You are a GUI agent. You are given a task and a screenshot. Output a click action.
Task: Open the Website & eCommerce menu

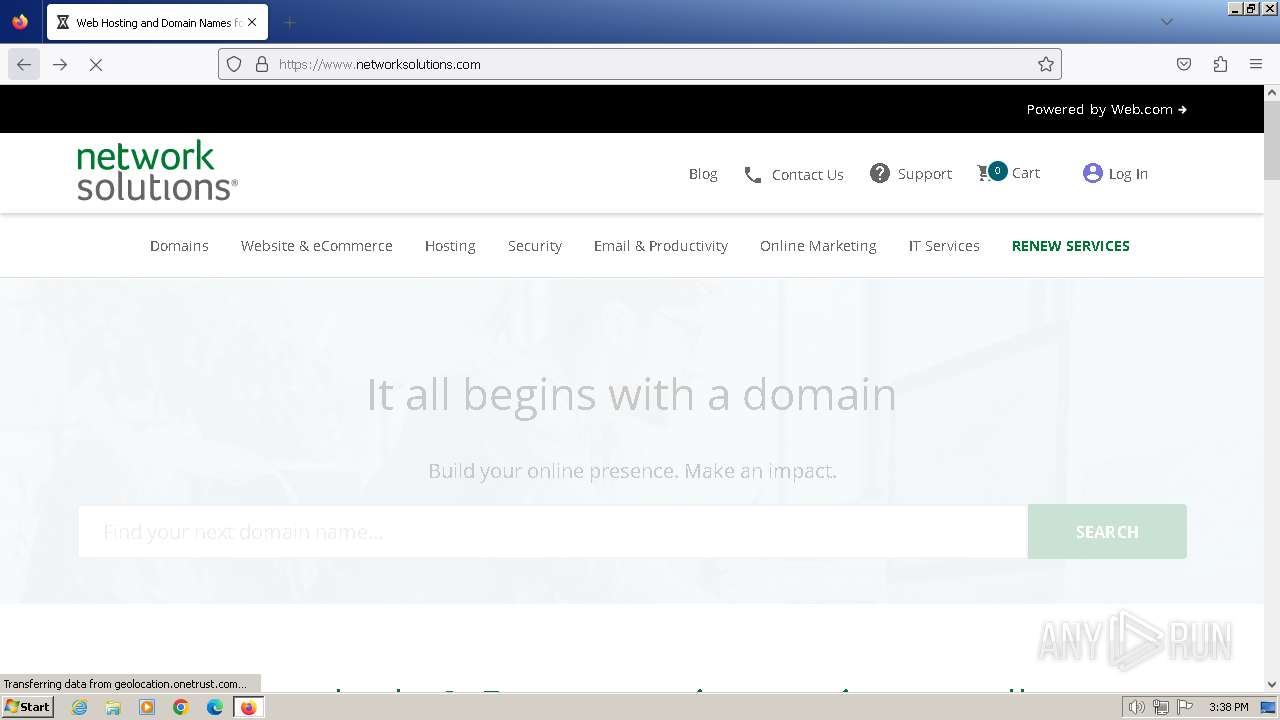[316, 246]
